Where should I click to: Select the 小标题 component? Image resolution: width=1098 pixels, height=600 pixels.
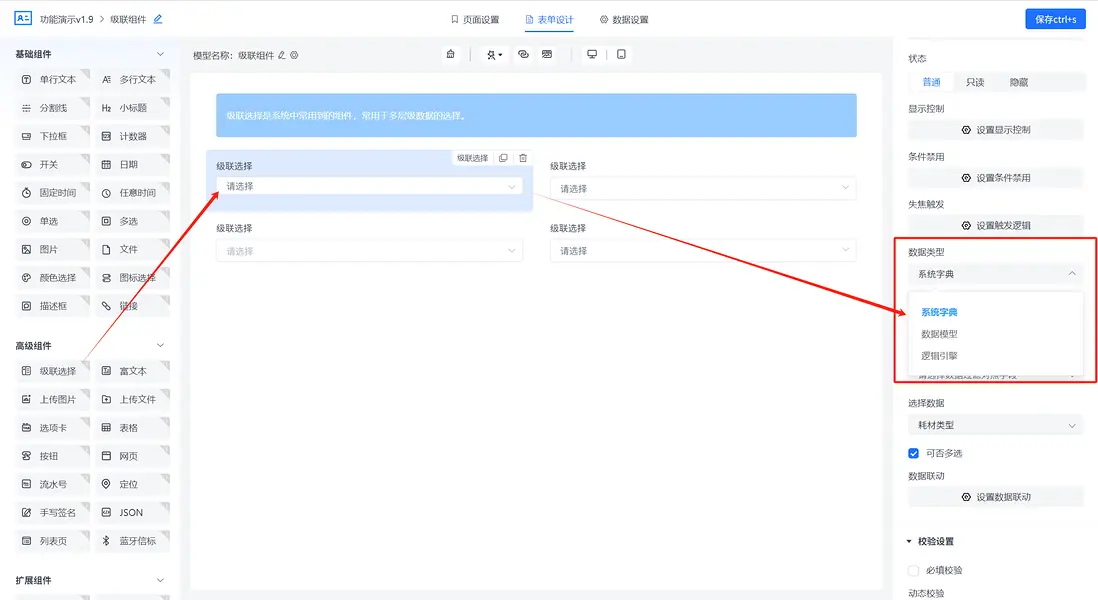click(x=132, y=108)
